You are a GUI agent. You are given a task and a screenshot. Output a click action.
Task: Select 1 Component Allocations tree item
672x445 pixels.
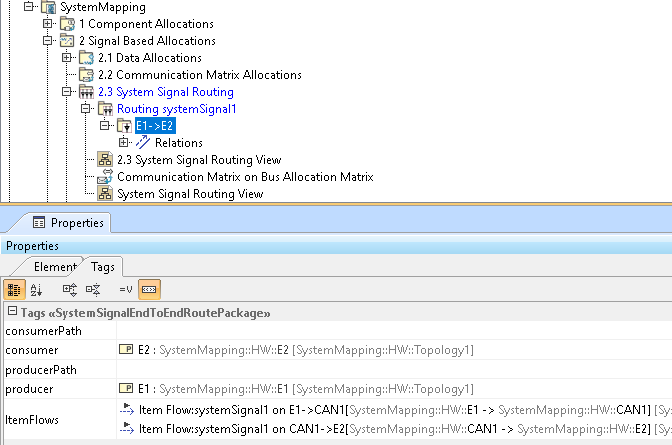point(146,24)
